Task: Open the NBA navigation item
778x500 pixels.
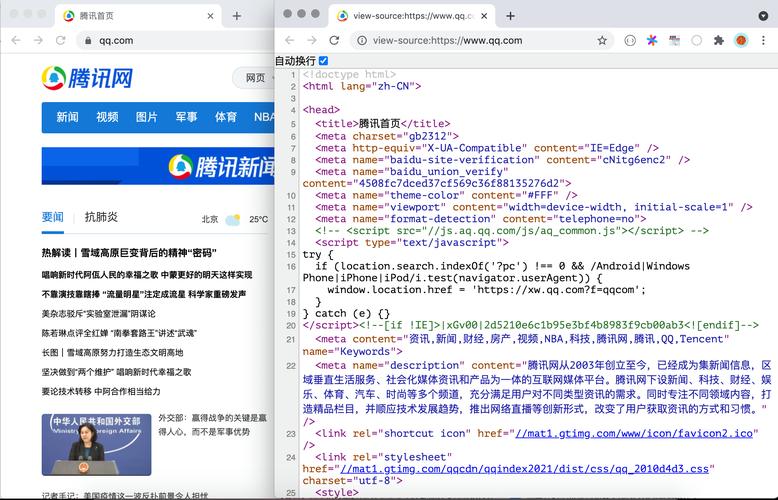Action: (264, 117)
